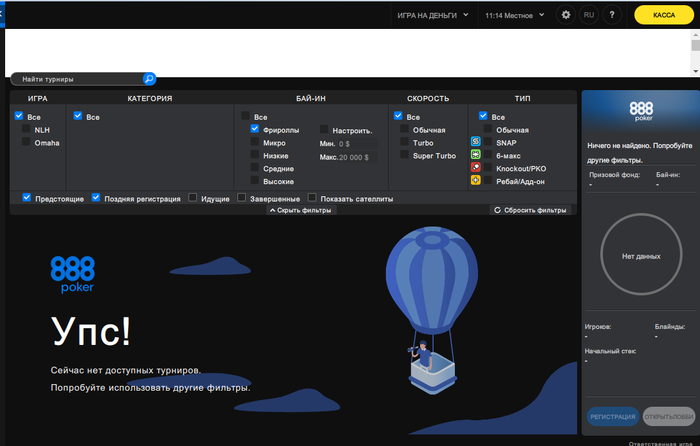Click the green 6-макс type icon
Image resolution: width=700 pixels, height=446 pixels.
[x=475, y=154]
